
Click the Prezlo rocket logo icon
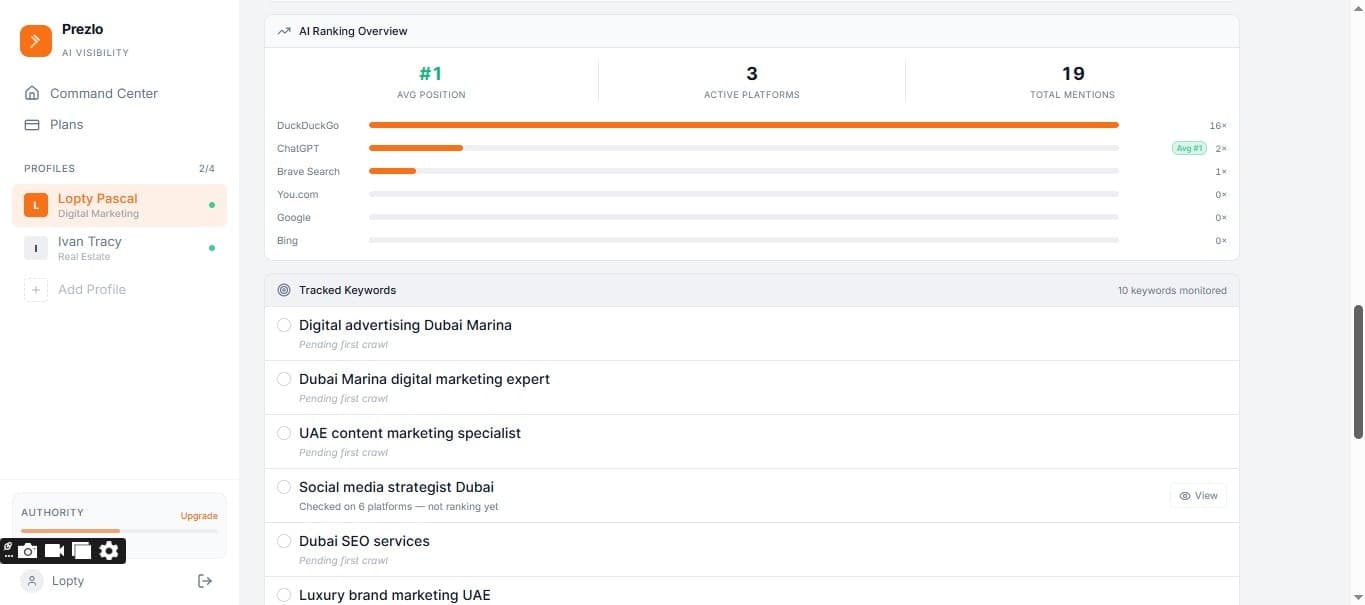[x=35, y=40]
